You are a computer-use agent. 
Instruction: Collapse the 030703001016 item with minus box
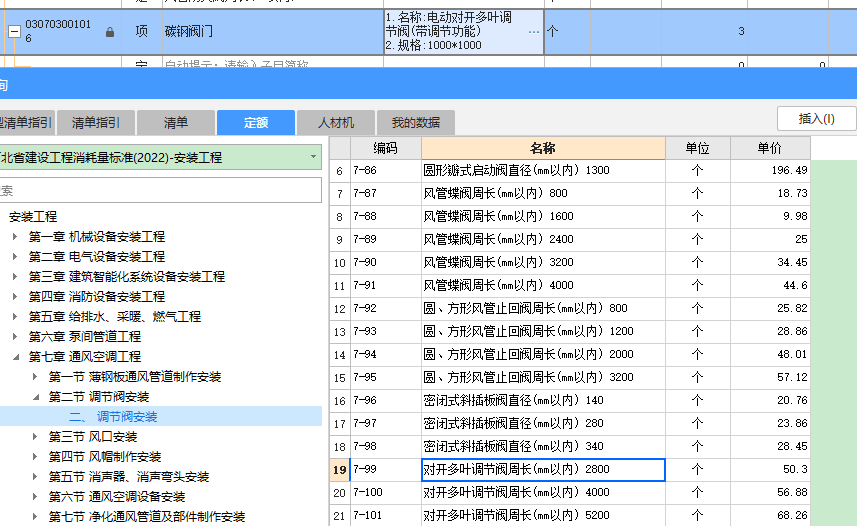pos(14,32)
